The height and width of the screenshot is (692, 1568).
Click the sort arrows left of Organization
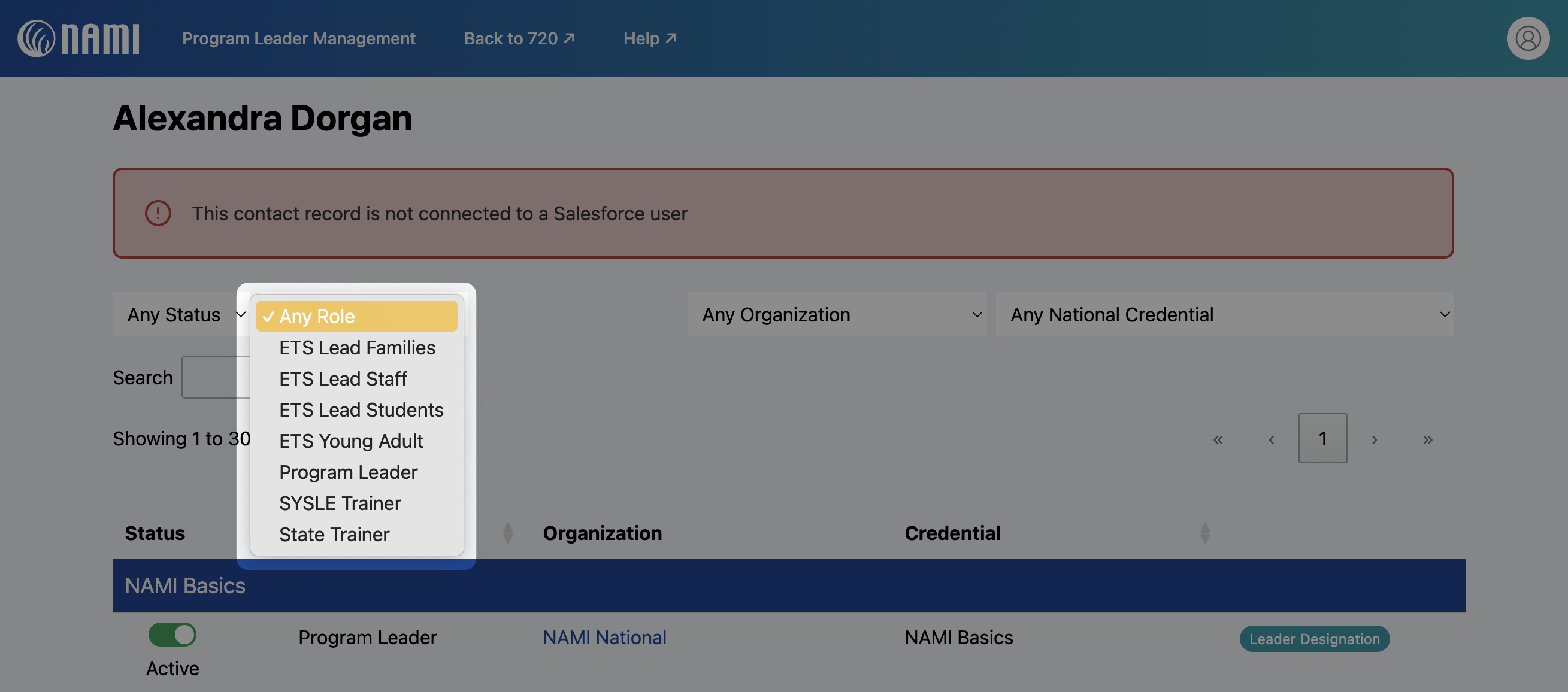pos(508,533)
